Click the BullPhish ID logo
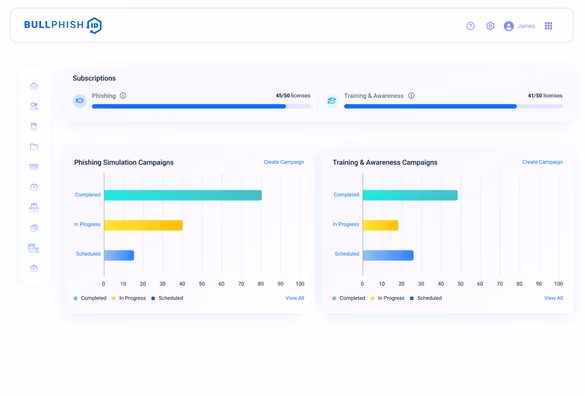 (63, 25)
